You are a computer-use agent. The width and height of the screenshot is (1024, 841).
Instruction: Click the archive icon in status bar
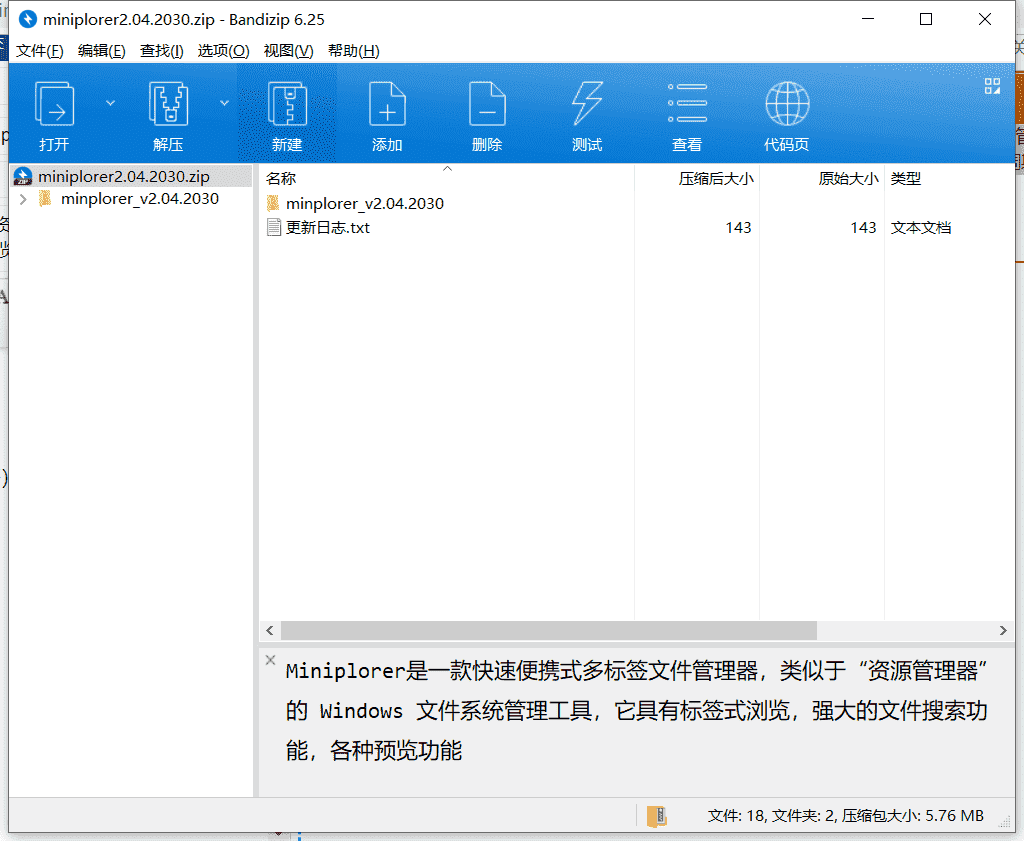coord(656,816)
